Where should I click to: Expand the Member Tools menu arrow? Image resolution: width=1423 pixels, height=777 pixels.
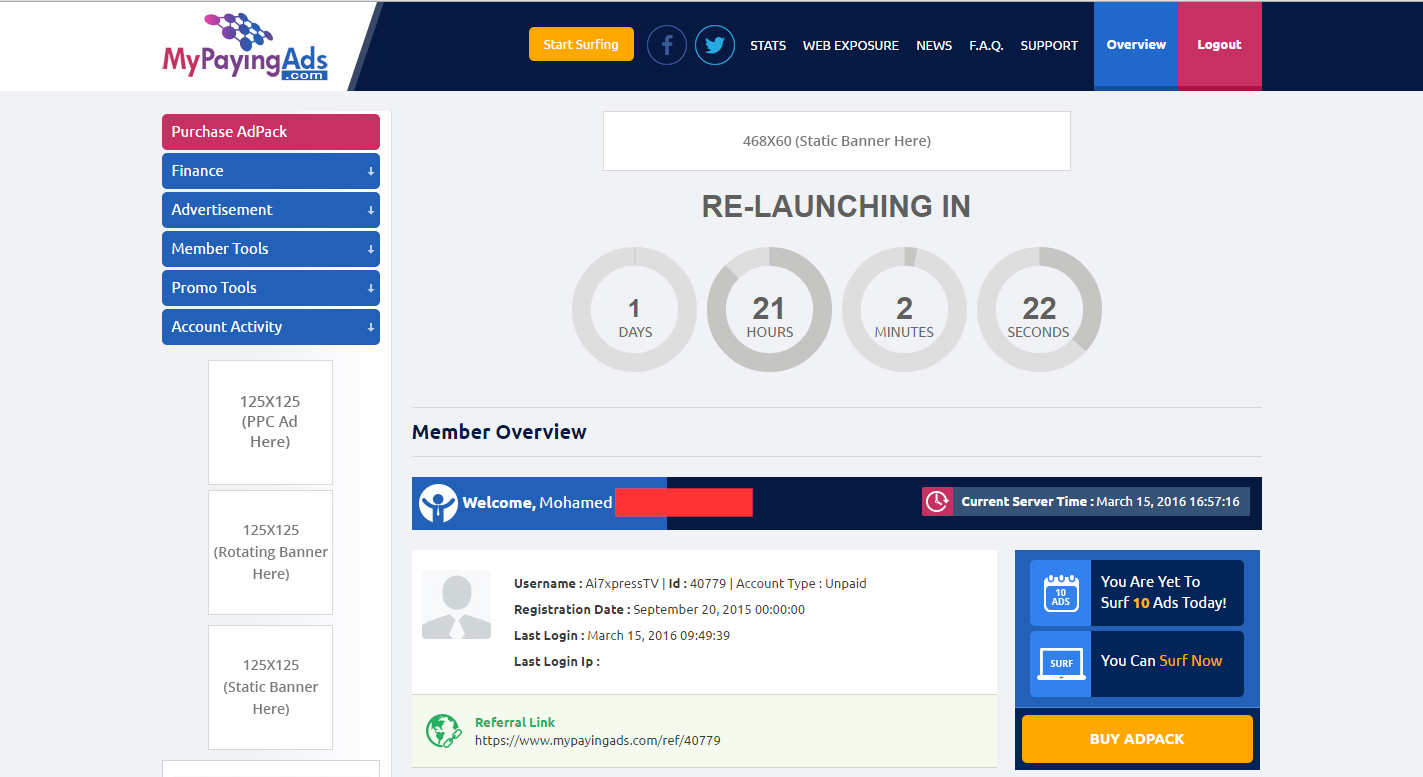click(371, 250)
